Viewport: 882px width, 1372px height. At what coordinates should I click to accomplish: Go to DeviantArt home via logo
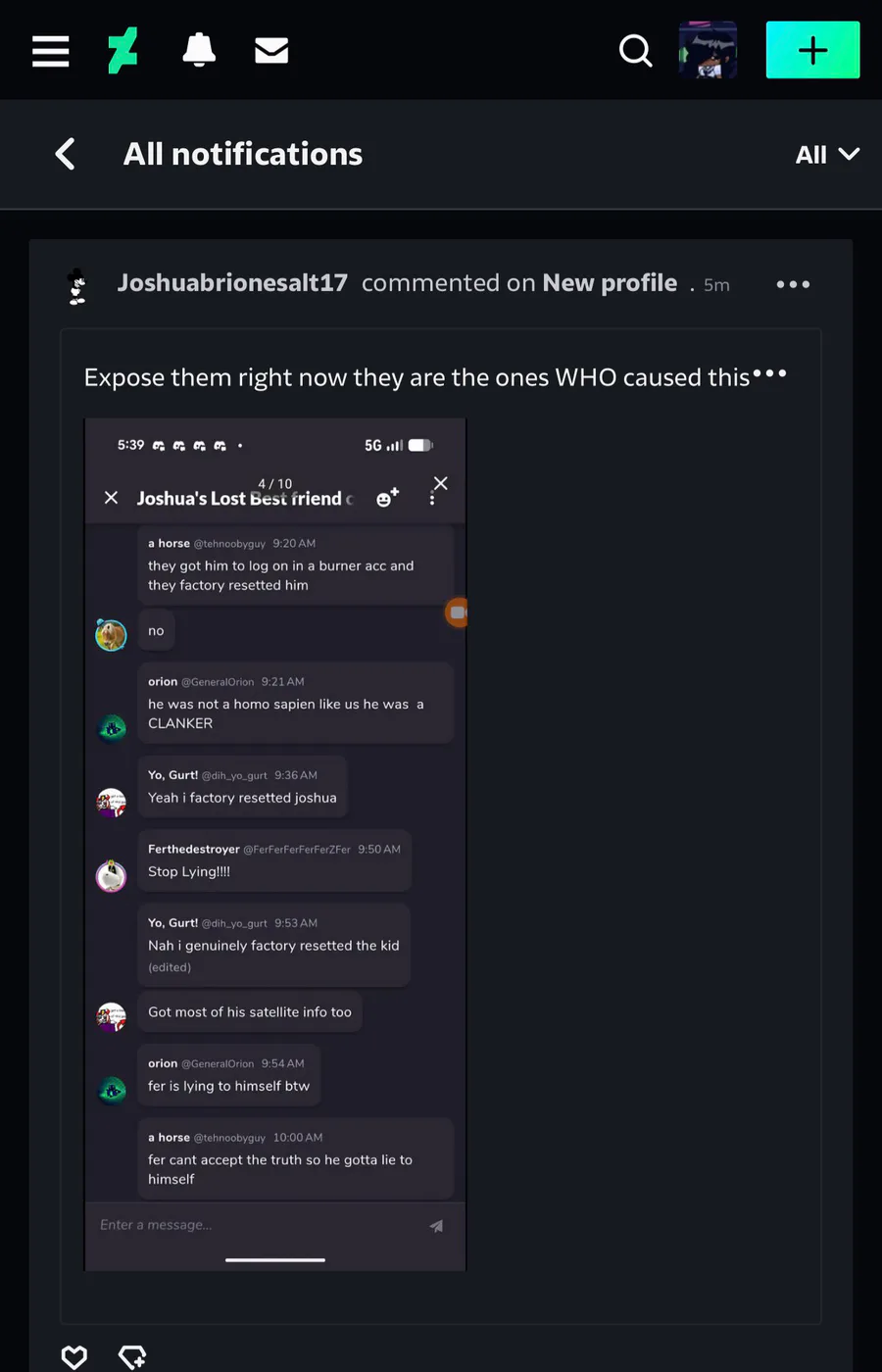pos(122,50)
